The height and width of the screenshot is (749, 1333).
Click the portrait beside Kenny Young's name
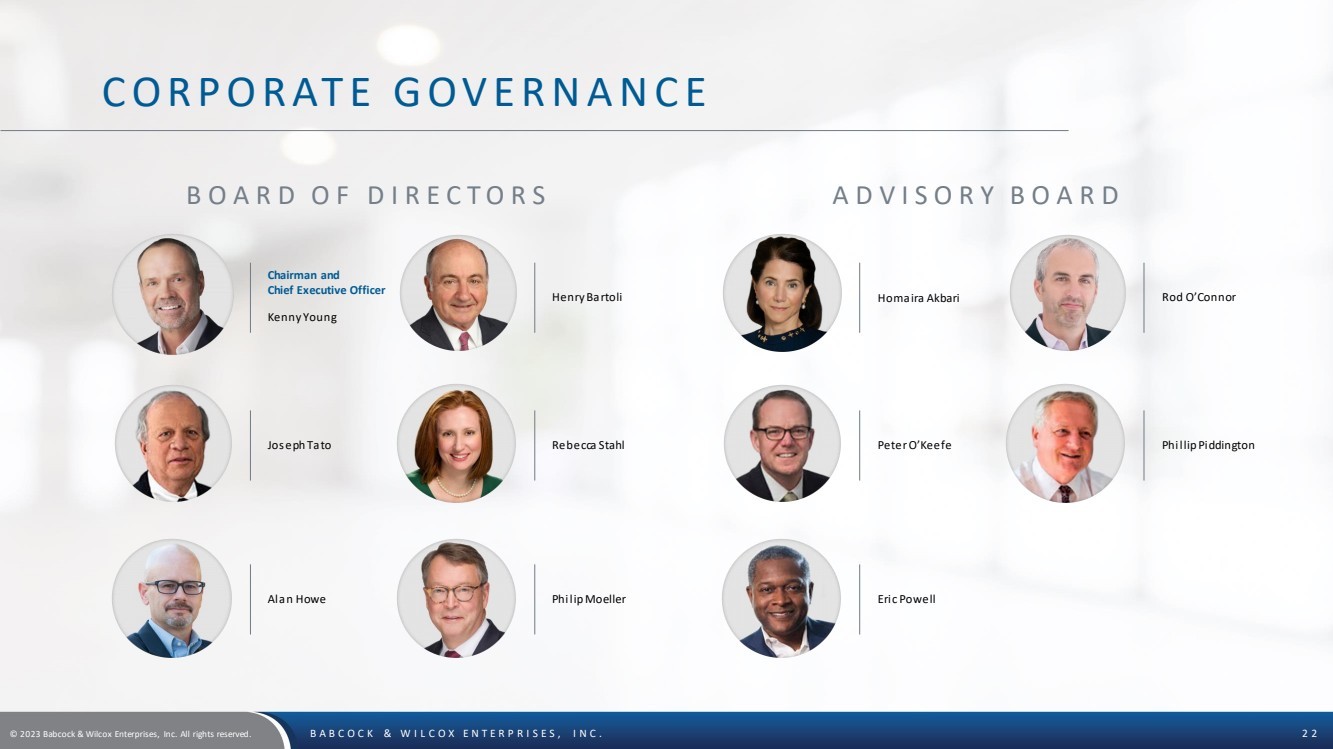[x=172, y=295]
